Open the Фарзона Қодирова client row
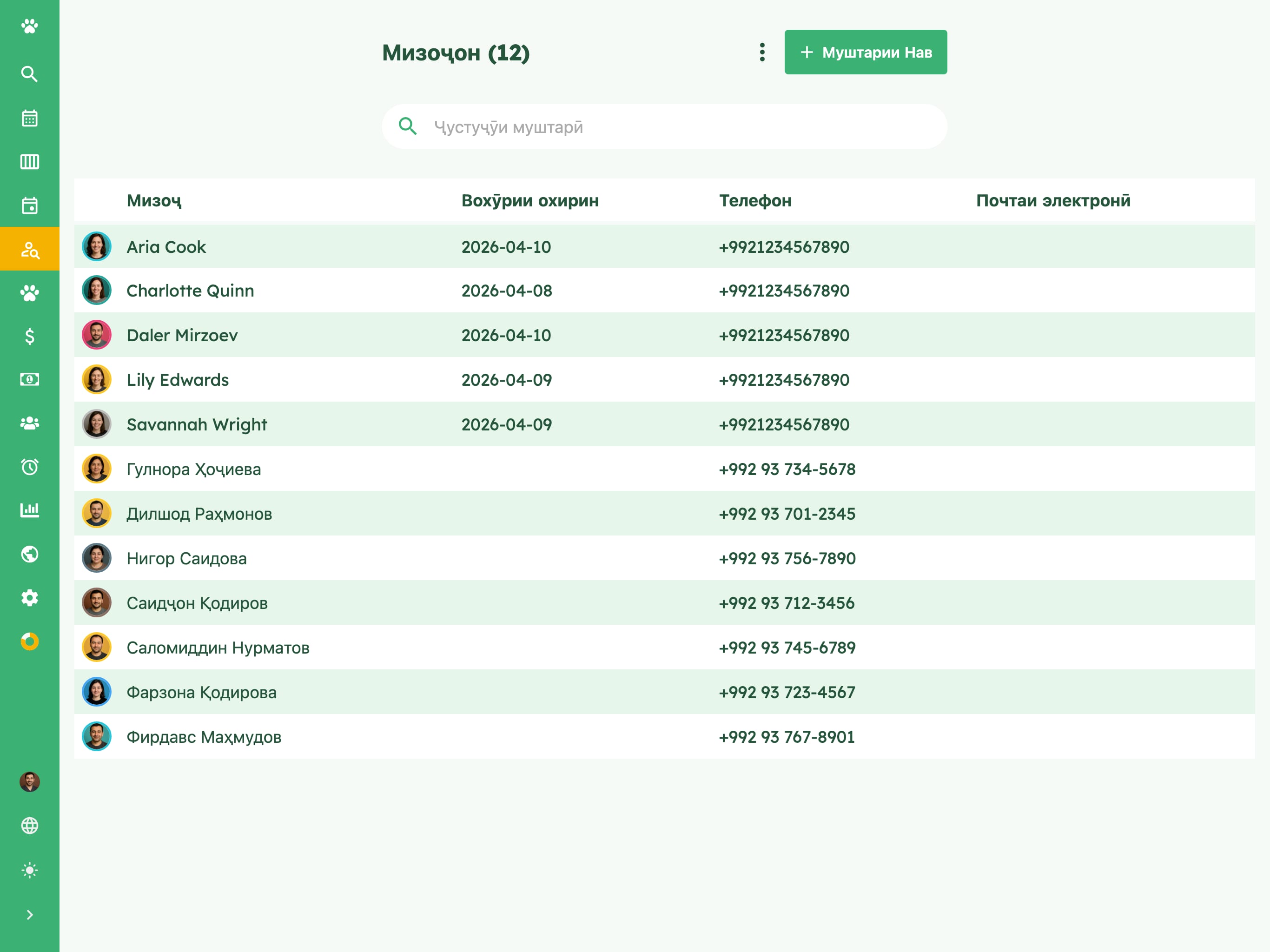This screenshot has height=952, width=1270. [x=664, y=693]
